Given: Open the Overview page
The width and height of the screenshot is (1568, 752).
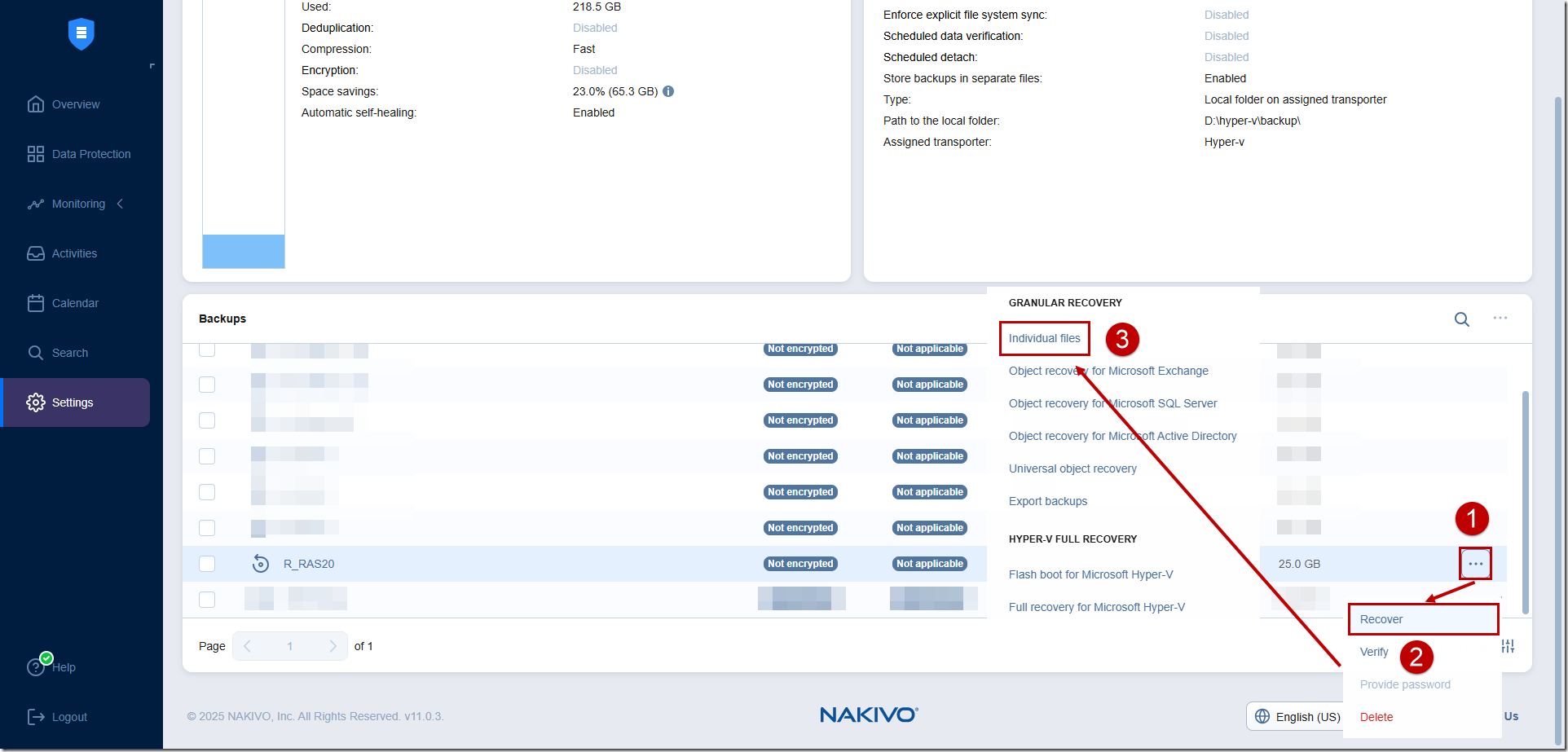Looking at the screenshot, I should (x=76, y=104).
